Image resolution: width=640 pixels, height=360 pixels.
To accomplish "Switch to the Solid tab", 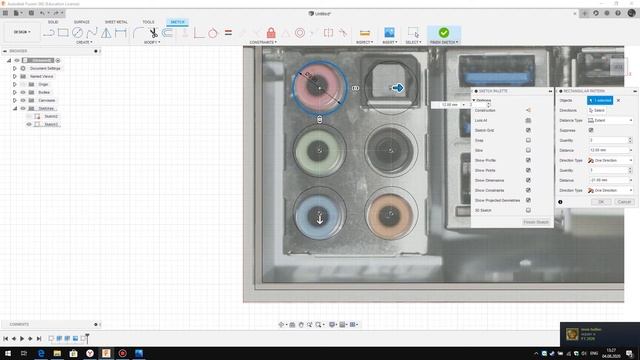I will pos(53,22).
